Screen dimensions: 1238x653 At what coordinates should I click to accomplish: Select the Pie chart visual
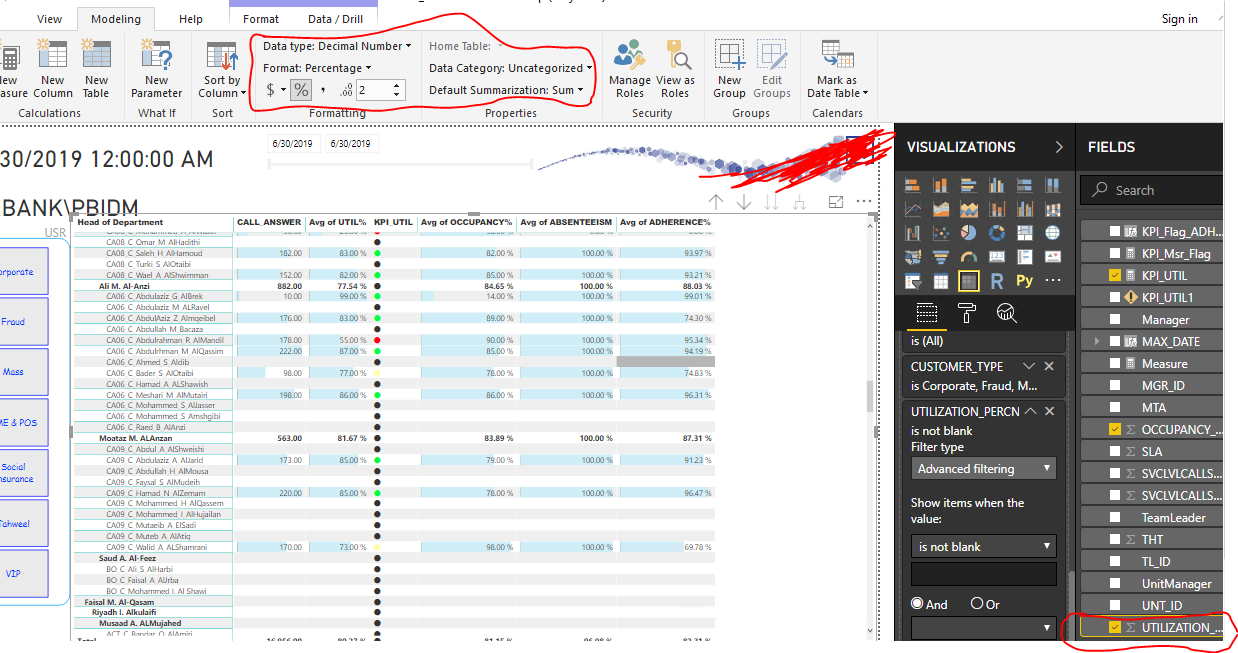(968, 233)
